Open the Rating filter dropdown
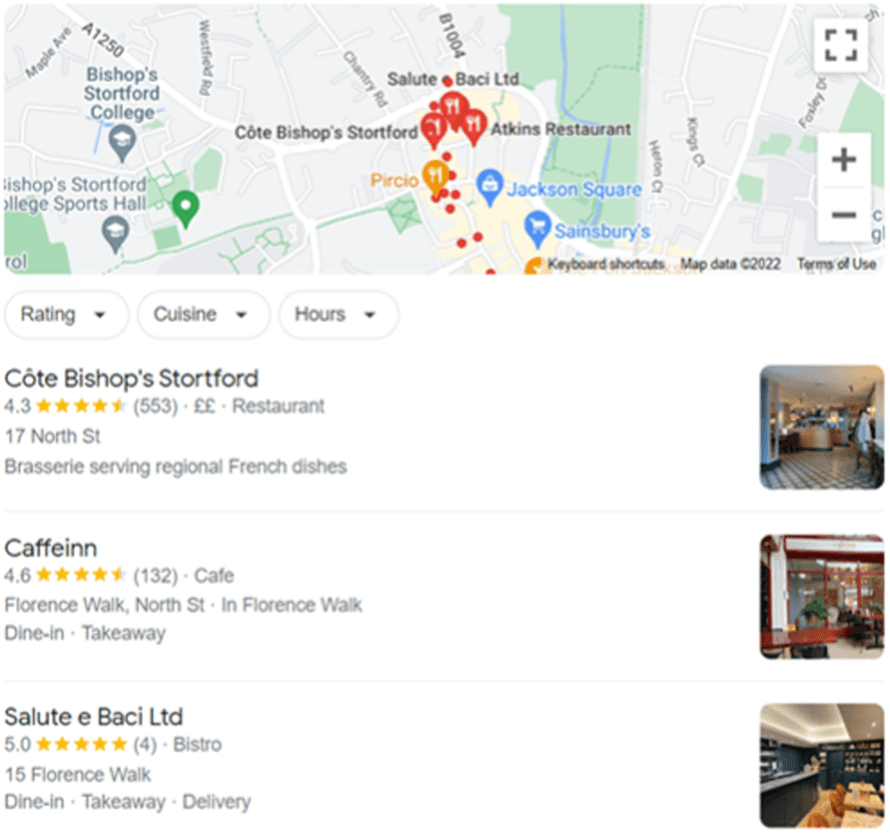Viewport: 890px width, 835px height. point(66,314)
